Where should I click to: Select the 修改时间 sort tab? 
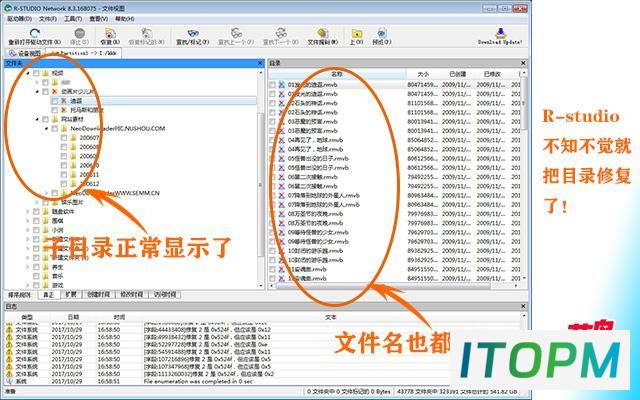pyautogui.click(x=132, y=294)
